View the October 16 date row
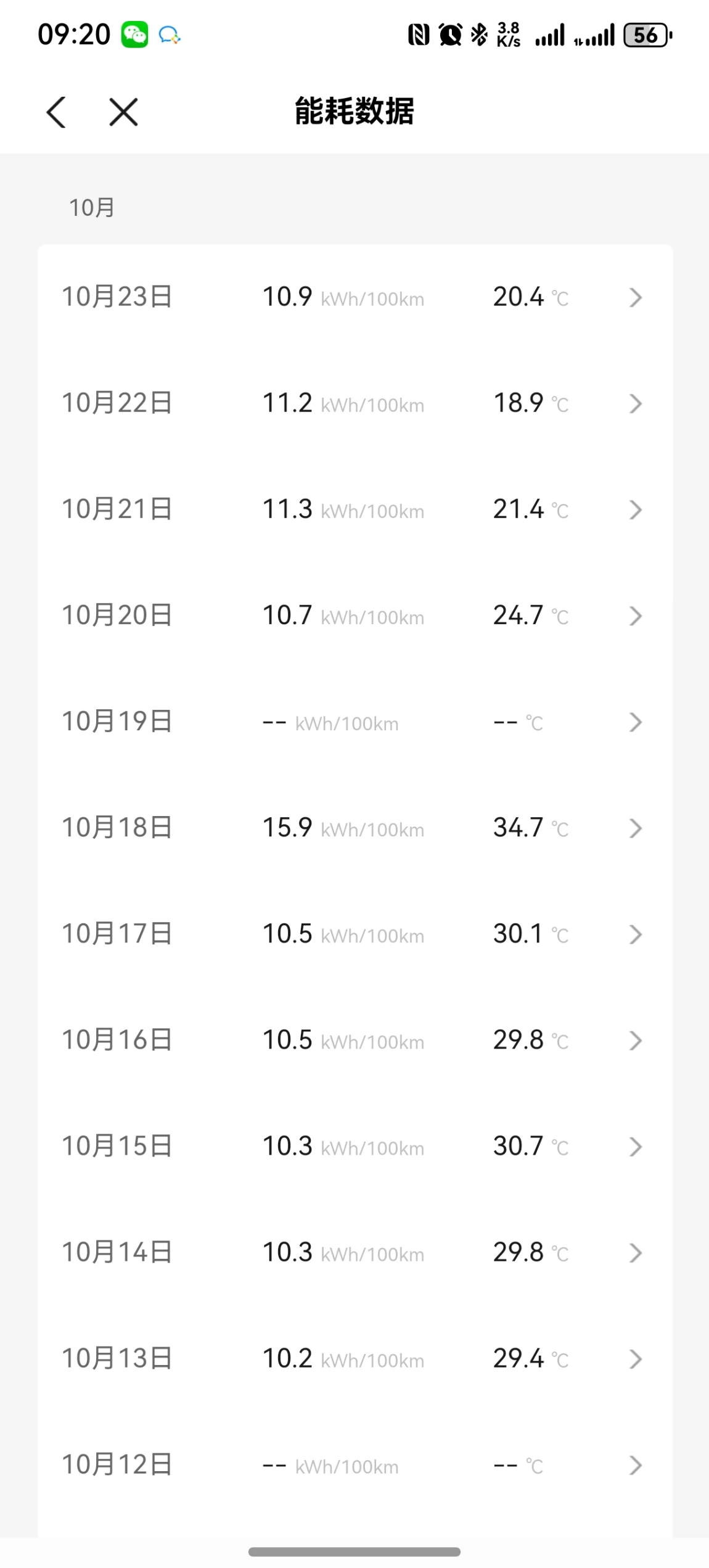The image size is (709, 1568). point(117,1040)
